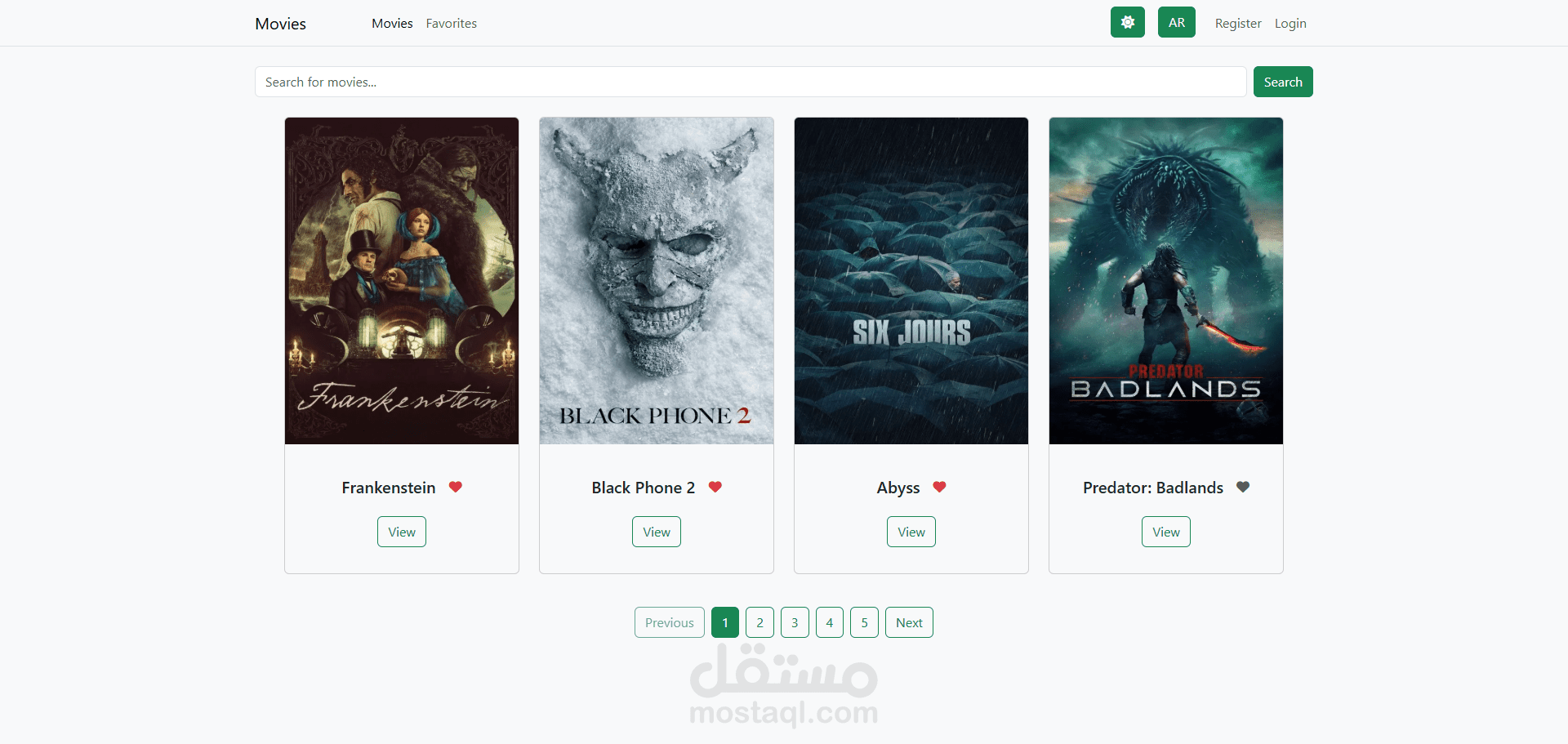The width and height of the screenshot is (1568, 744).
Task: Go to page 4
Action: pyautogui.click(x=830, y=622)
